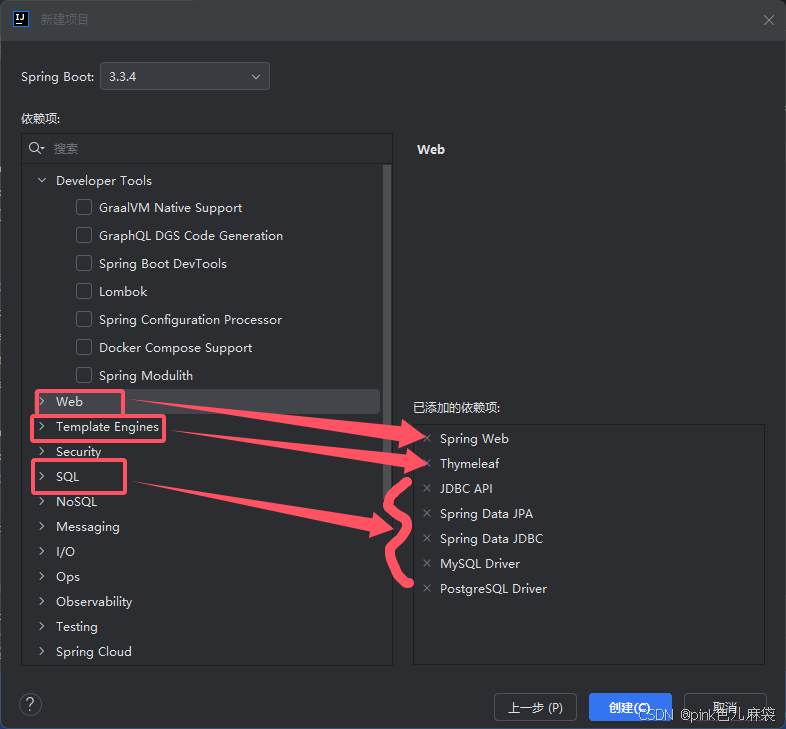
Task: Select MySQL Driver entry
Action: pyautogui.click(x=480, y=564)
